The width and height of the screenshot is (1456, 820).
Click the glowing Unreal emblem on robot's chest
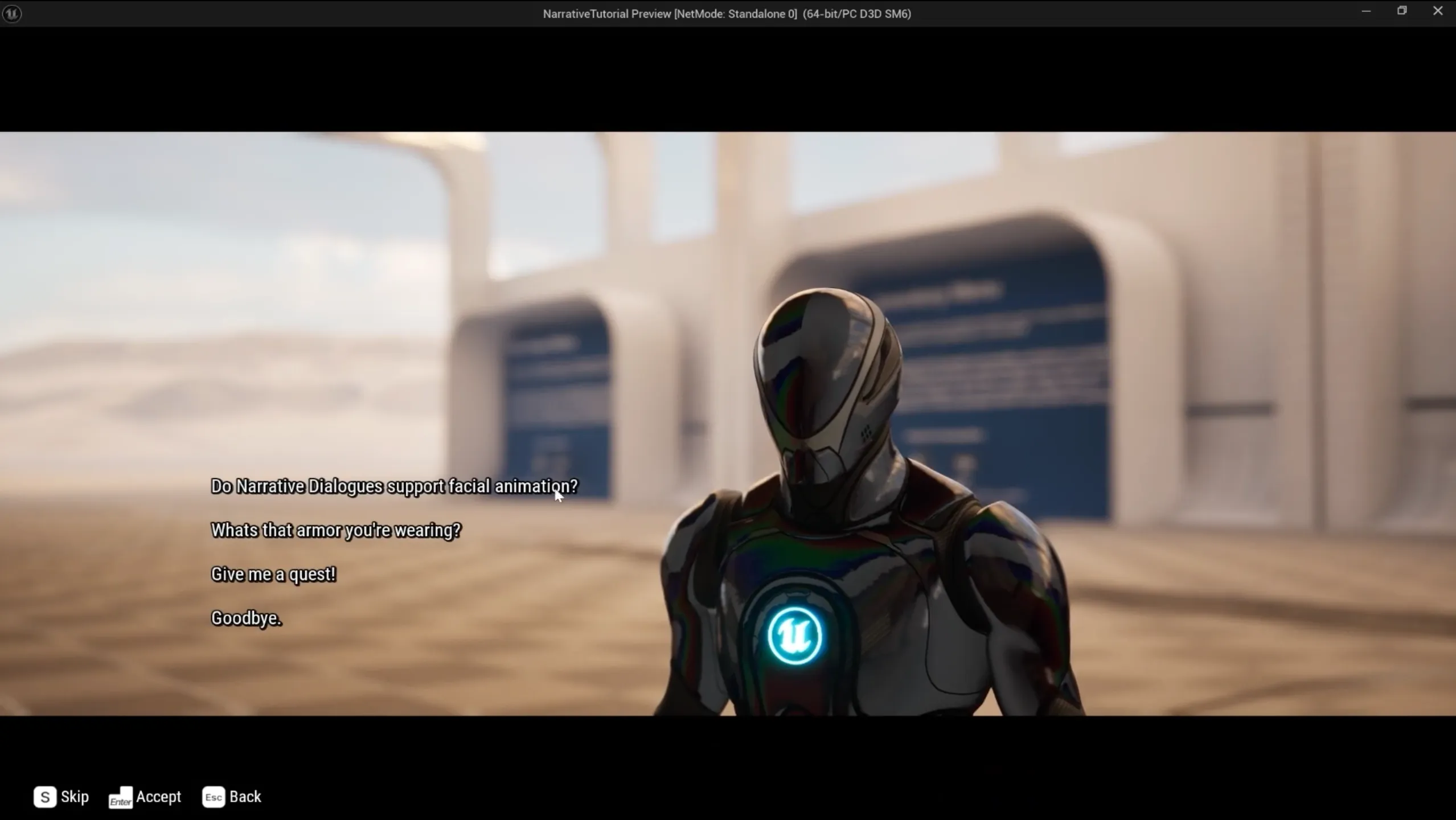(795, 635)
